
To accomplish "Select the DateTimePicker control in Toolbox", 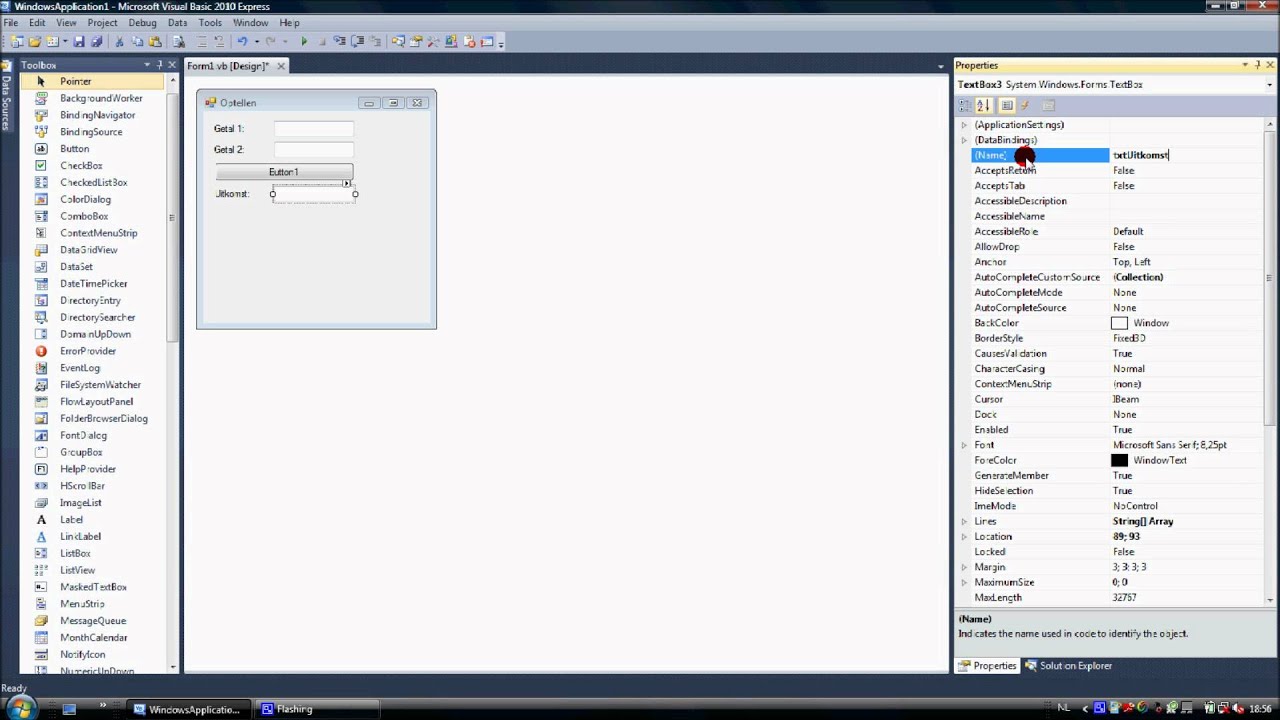I will 93,283.
